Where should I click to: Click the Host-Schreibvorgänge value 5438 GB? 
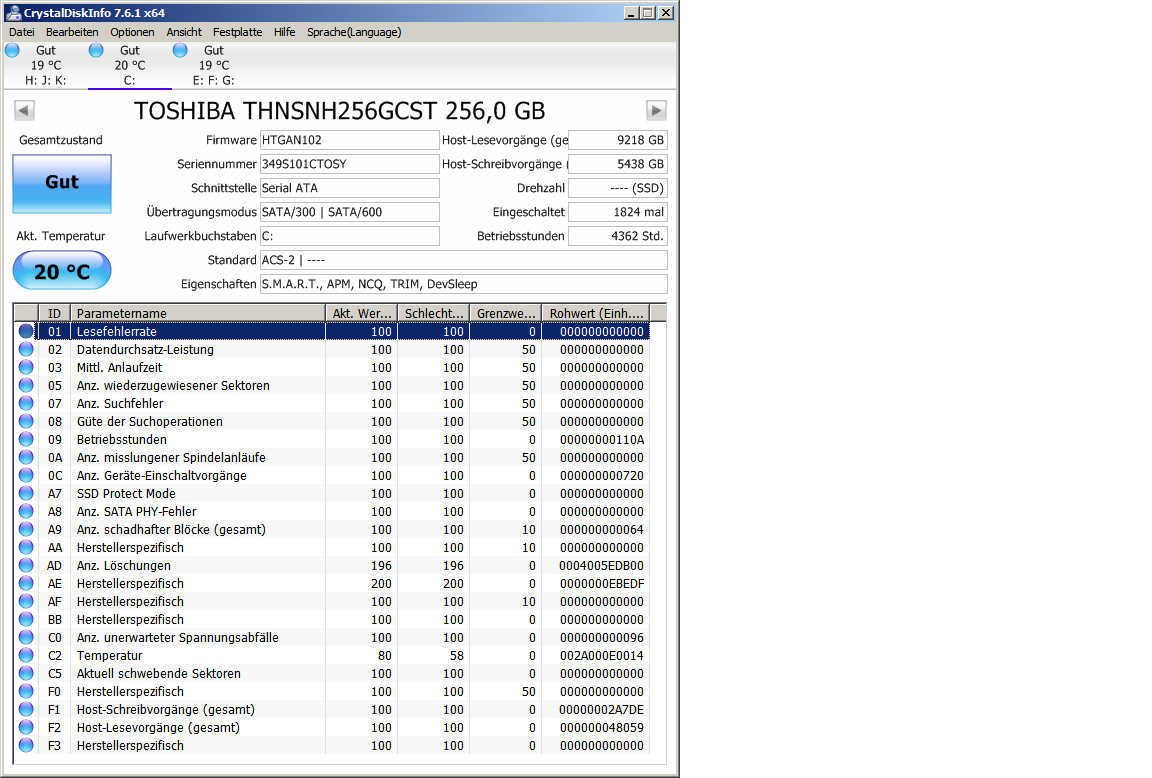pyautogui.click(x=618, y=164)
